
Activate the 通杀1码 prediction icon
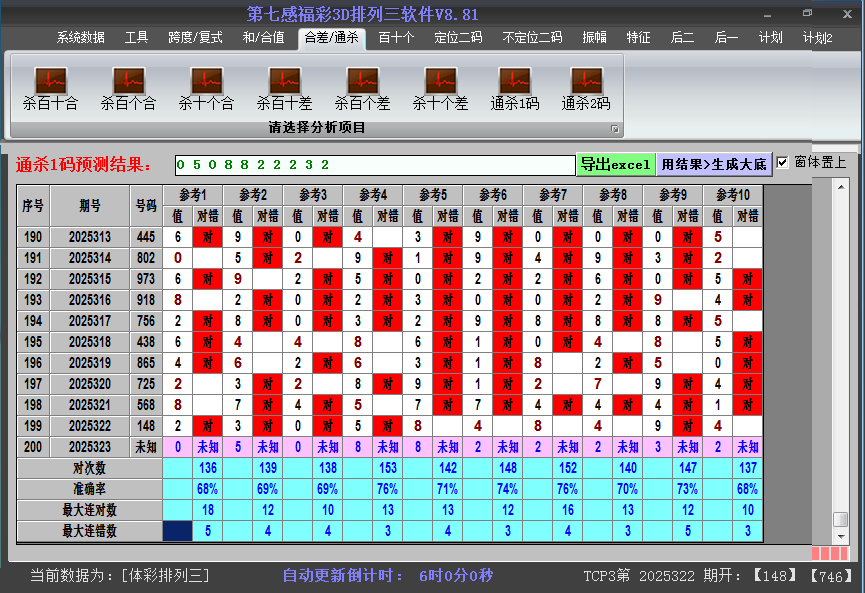pos(516,85)
